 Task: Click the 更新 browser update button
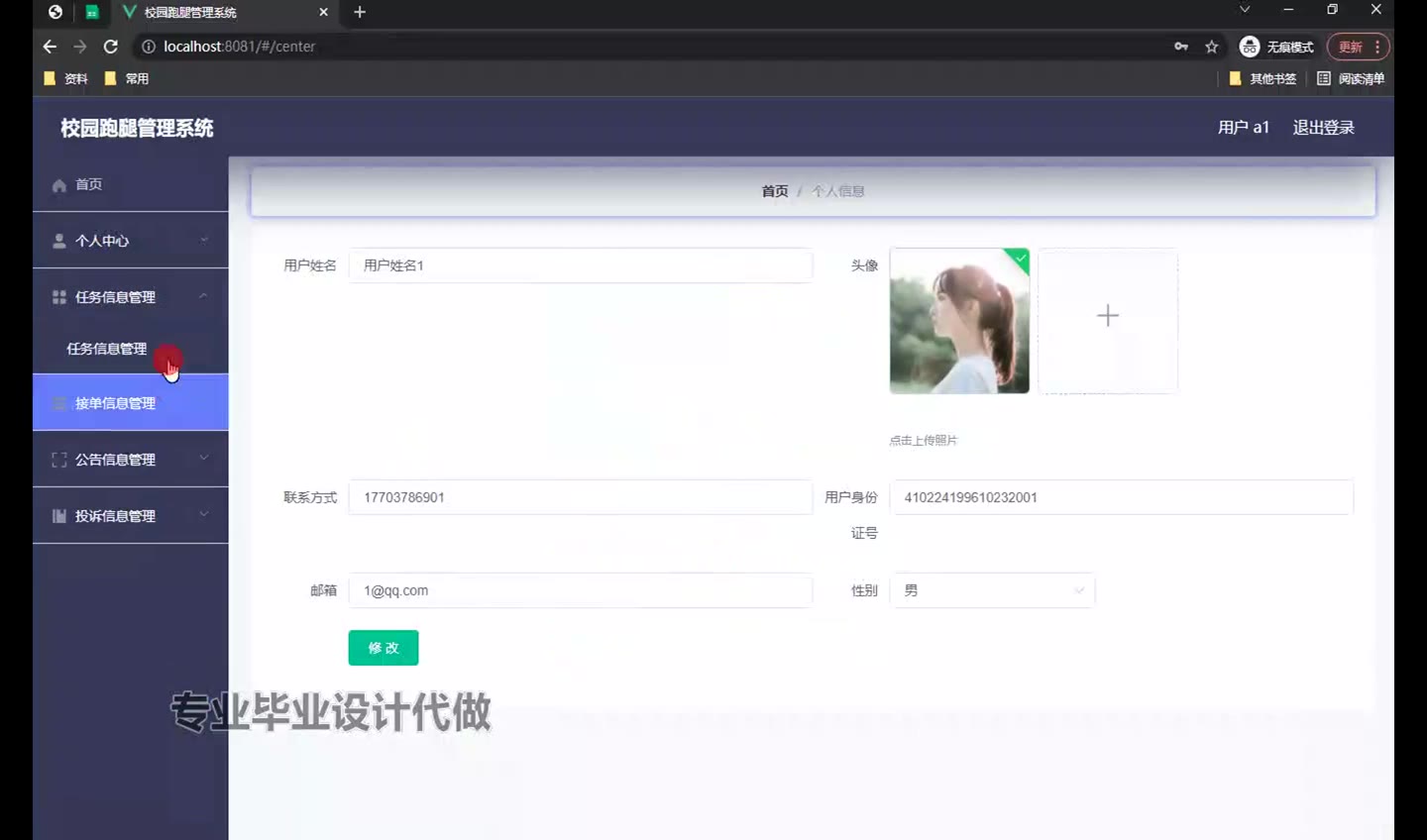tap(1358, 47)
